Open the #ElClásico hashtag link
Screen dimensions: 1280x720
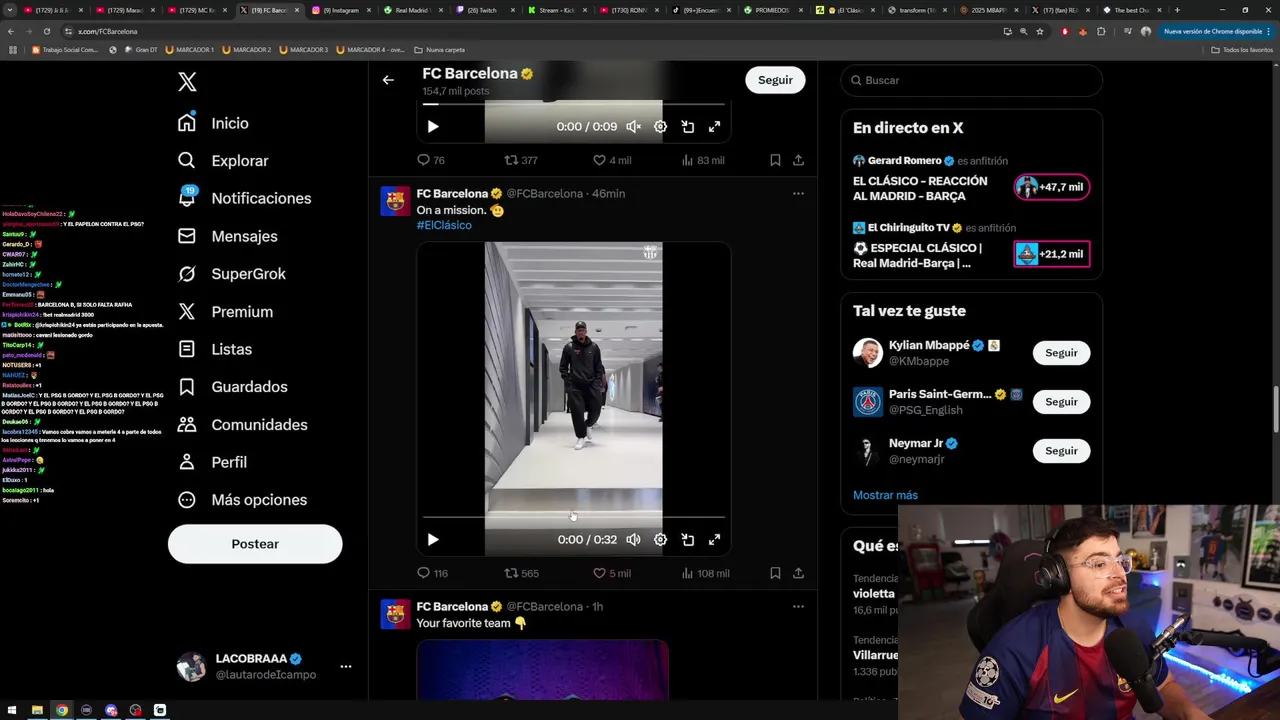pyautogui.click(x=444, y=225)
